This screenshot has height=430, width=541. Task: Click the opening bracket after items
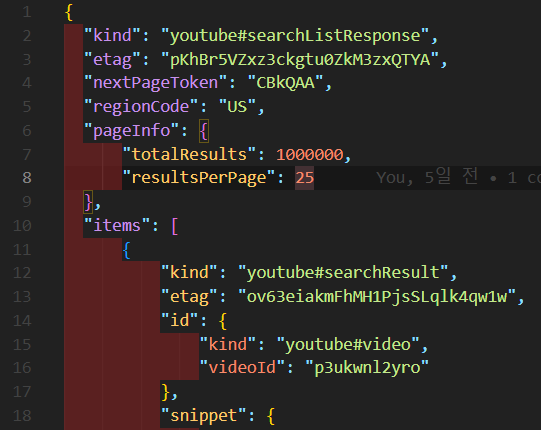coord(175,226)
